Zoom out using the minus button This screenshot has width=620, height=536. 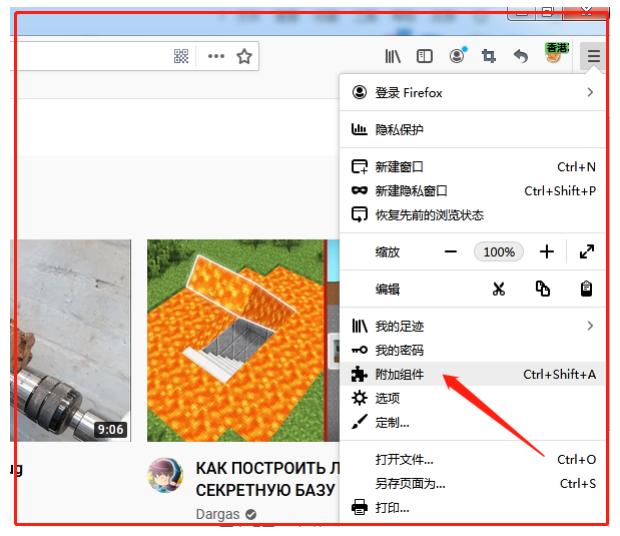[x=451, y=252]
